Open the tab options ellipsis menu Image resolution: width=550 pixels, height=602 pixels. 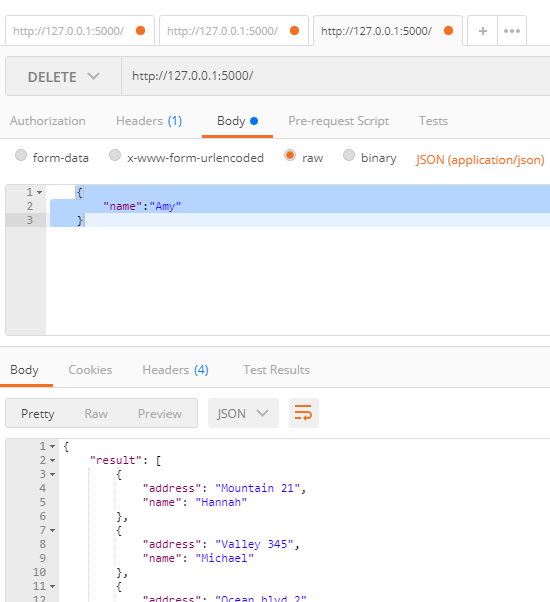[x=512, y=31]
